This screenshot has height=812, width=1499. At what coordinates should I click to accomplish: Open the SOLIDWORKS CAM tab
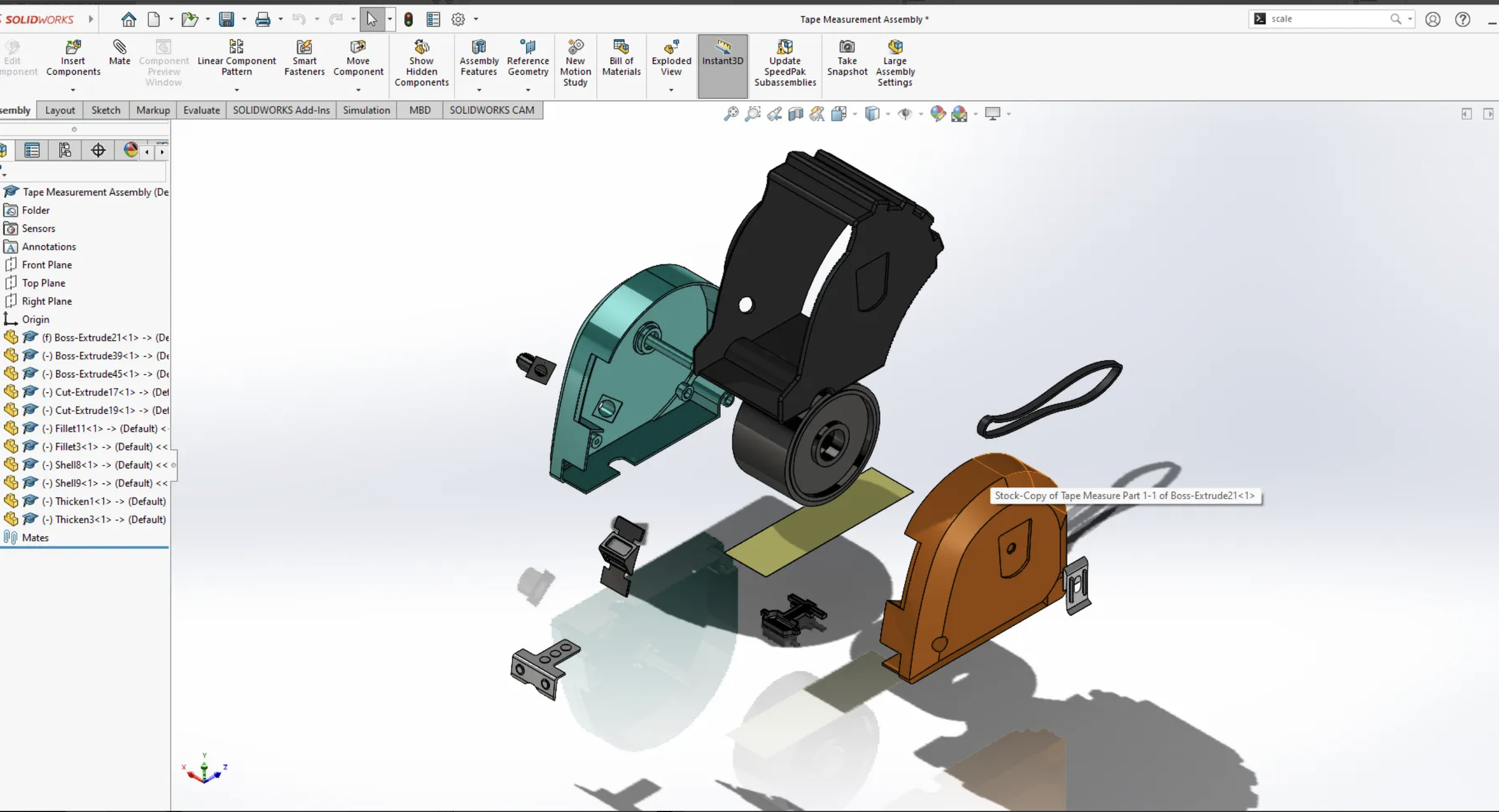(x=492, y=110)
